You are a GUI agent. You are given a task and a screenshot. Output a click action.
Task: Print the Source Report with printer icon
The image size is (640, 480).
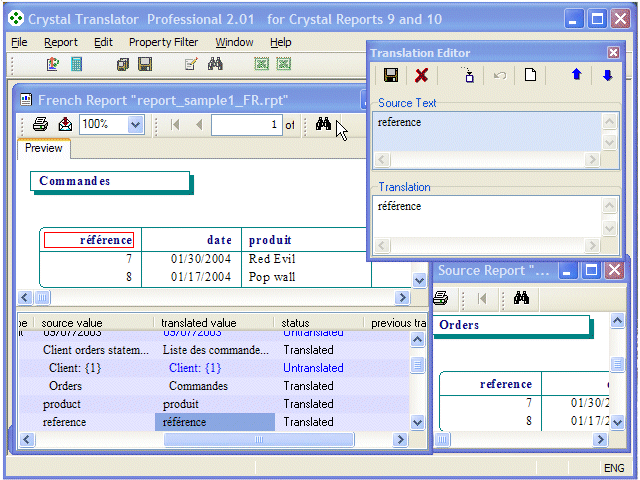coord(441,298)
